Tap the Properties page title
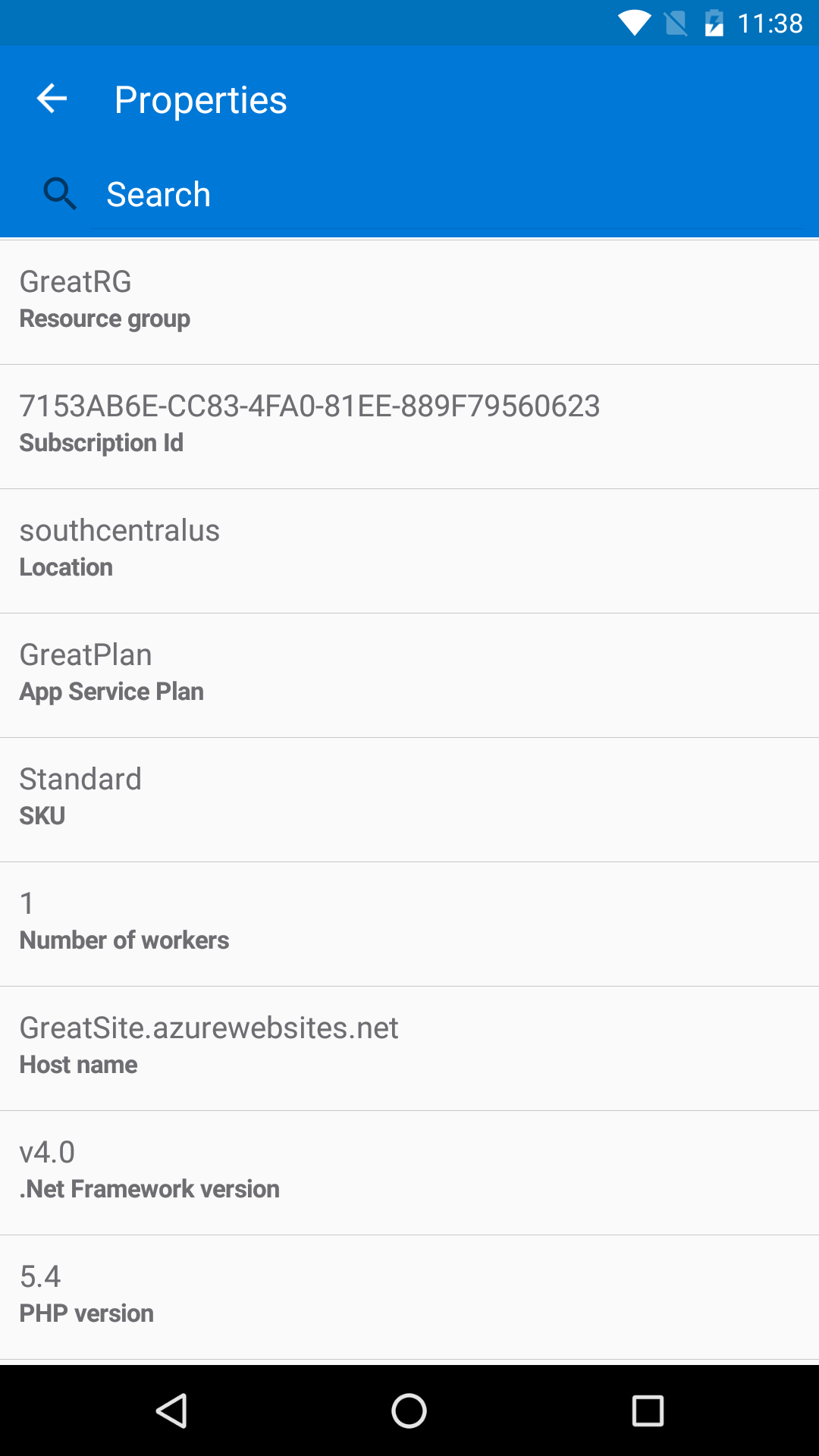Screen dimensions: 819x1456 200,100
